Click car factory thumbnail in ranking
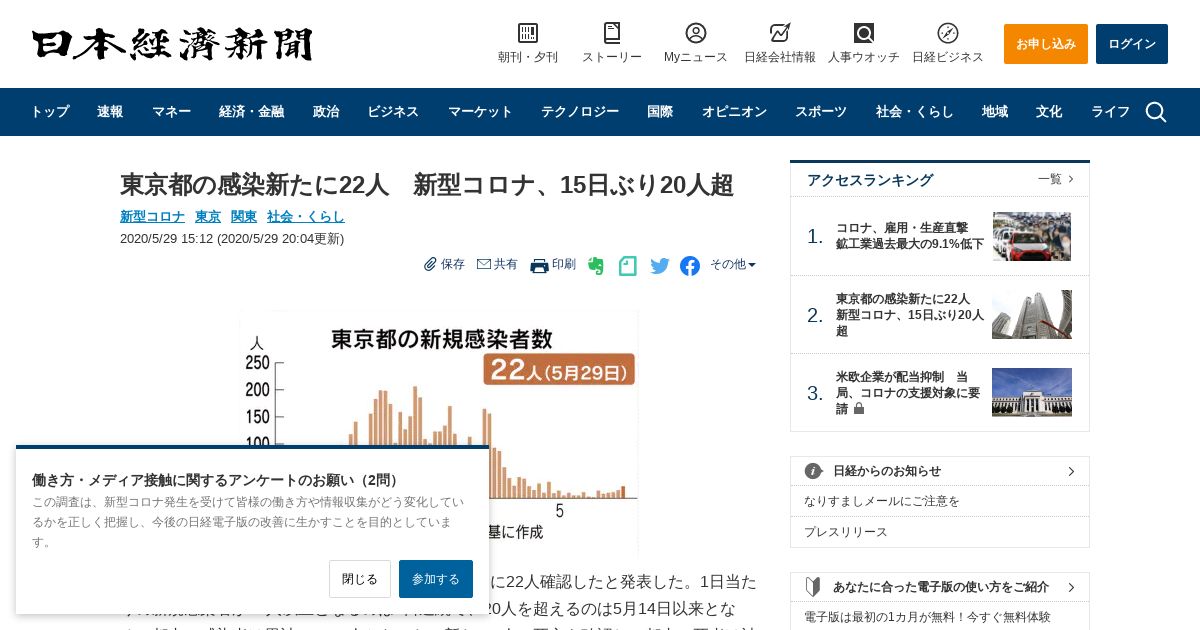Image resolution: width=1200 pixels, height=630 pixels. (1032, 236)
